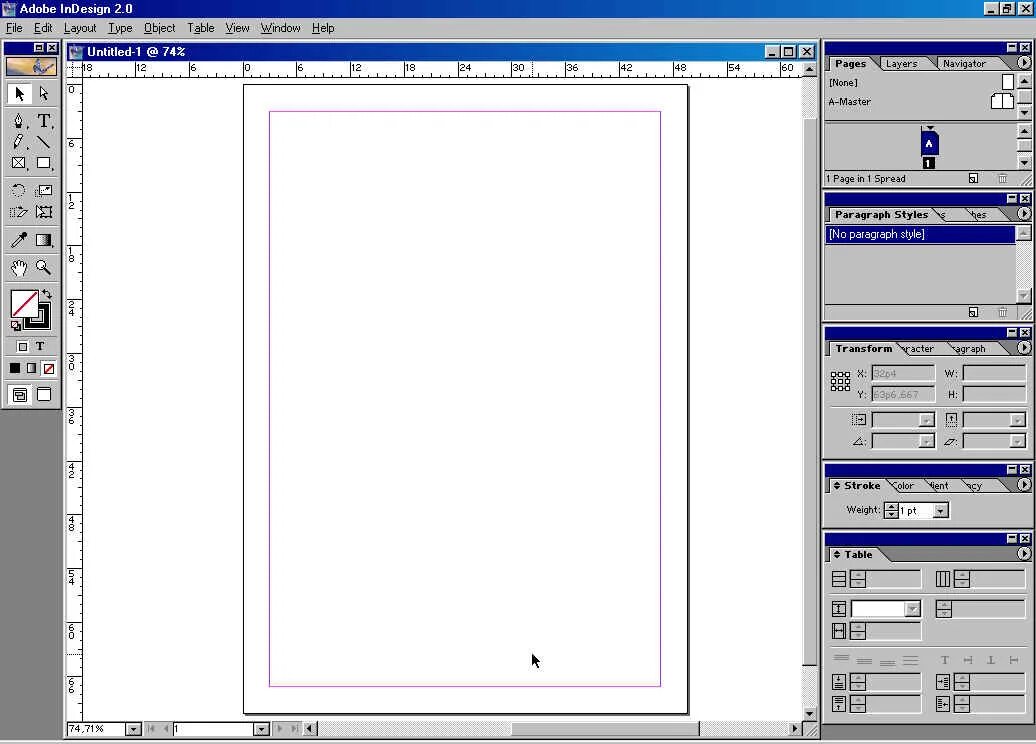Activate the Type tool
Screen dimensions: 1036x744
point(44,120)
